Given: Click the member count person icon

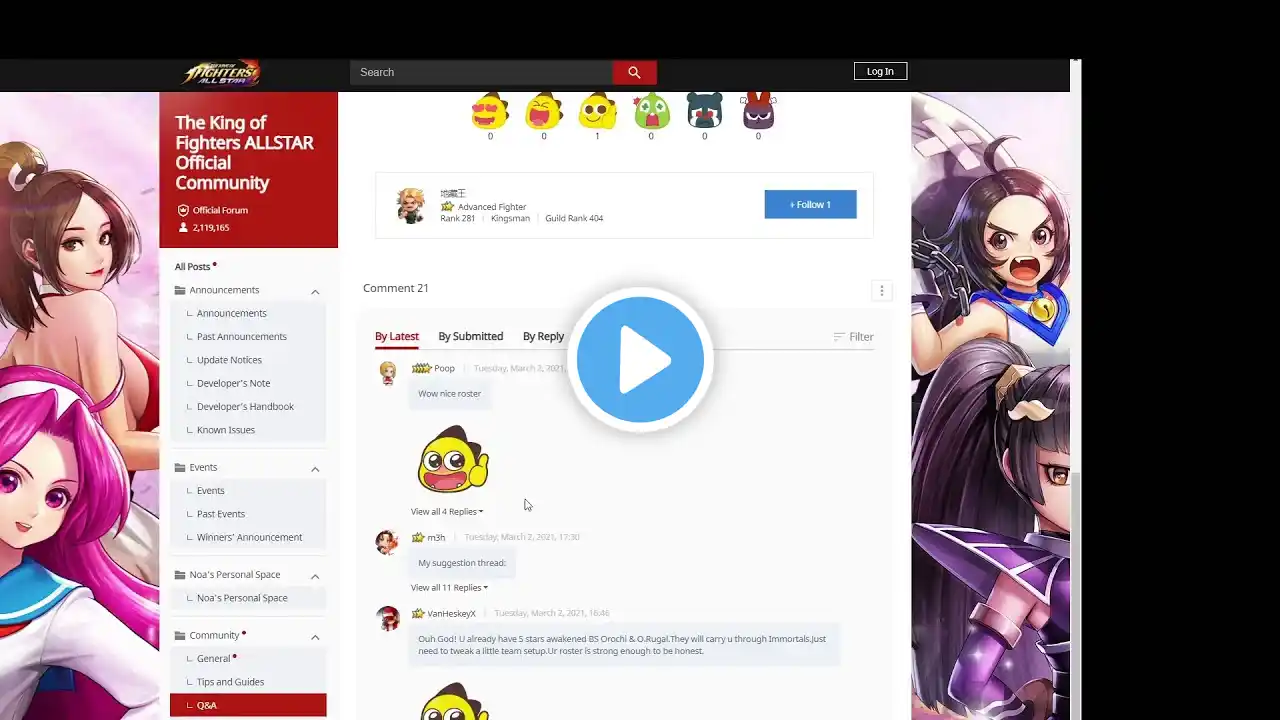Looking at the screenshot, I should [x=183, y=228].
